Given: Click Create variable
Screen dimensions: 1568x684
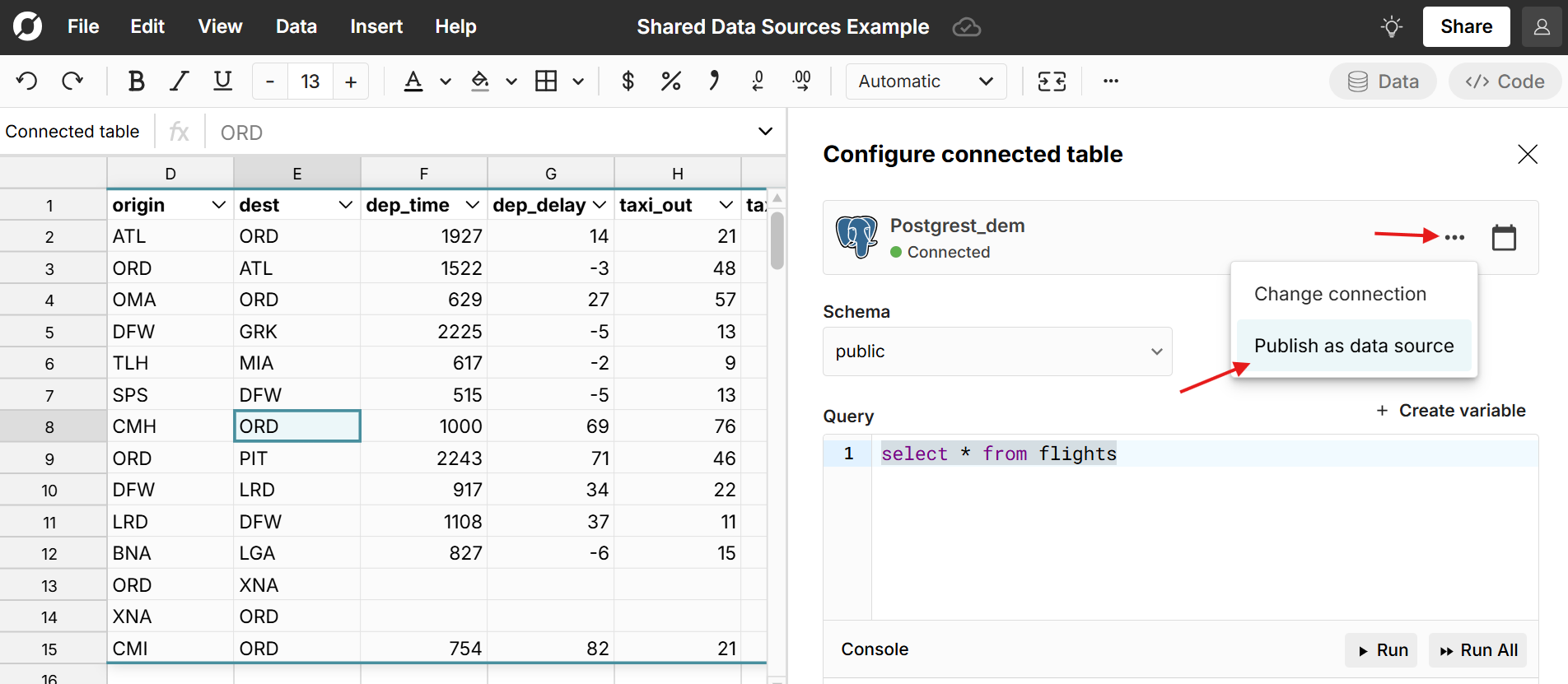Looking at the screenshot, I should 1451,411.
